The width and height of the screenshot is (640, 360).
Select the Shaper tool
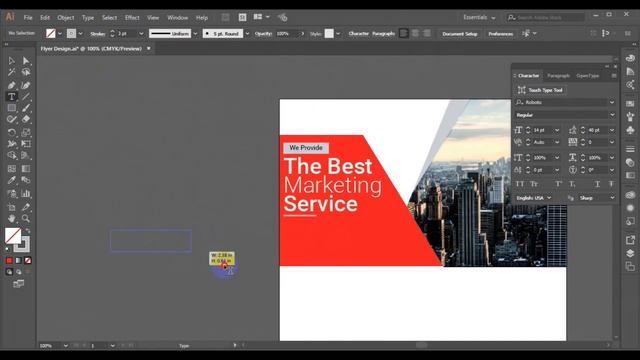click(11, 119)
